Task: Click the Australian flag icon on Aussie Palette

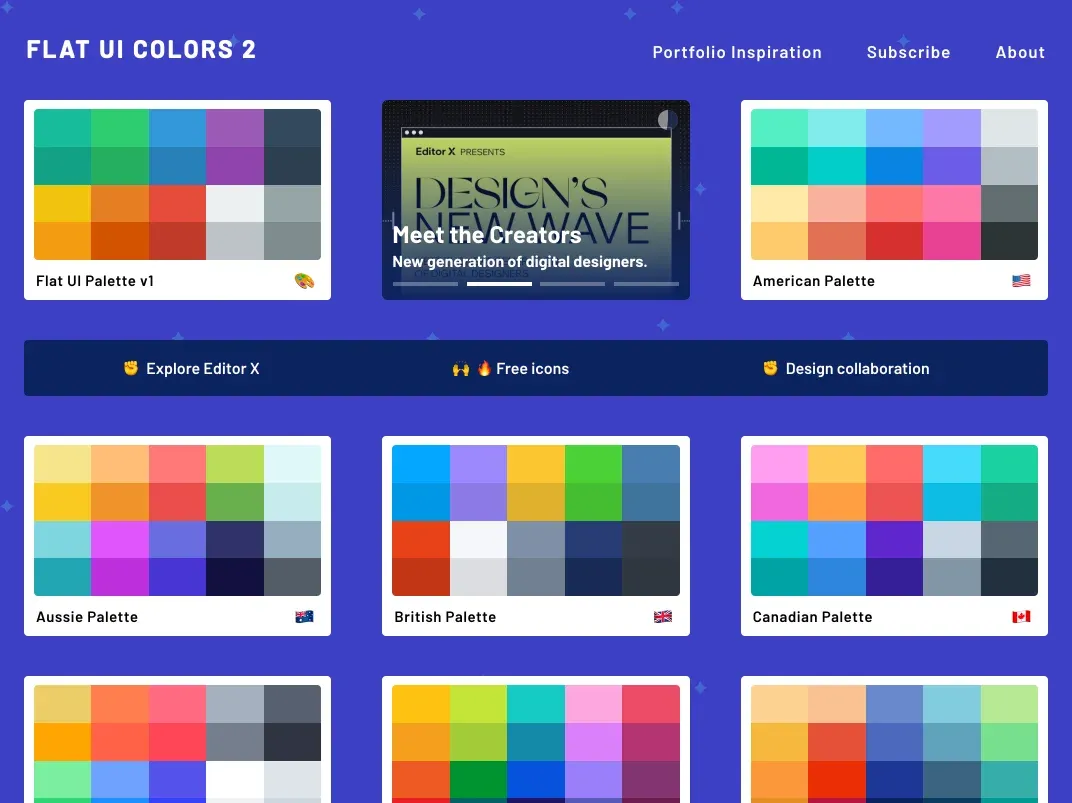Action: point(304,617)
